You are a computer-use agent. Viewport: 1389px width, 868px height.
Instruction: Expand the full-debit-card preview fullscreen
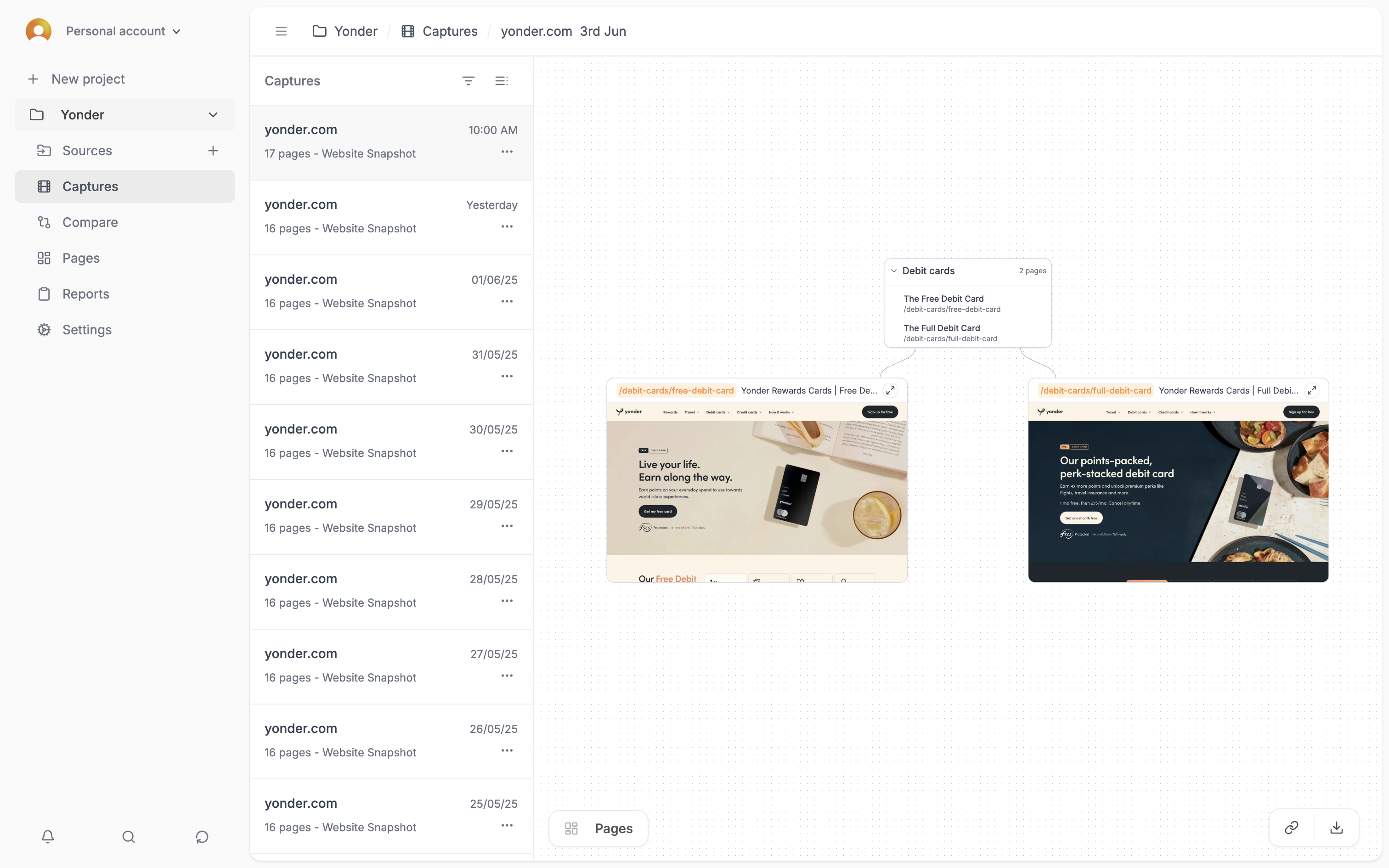tap(1311, 390)
